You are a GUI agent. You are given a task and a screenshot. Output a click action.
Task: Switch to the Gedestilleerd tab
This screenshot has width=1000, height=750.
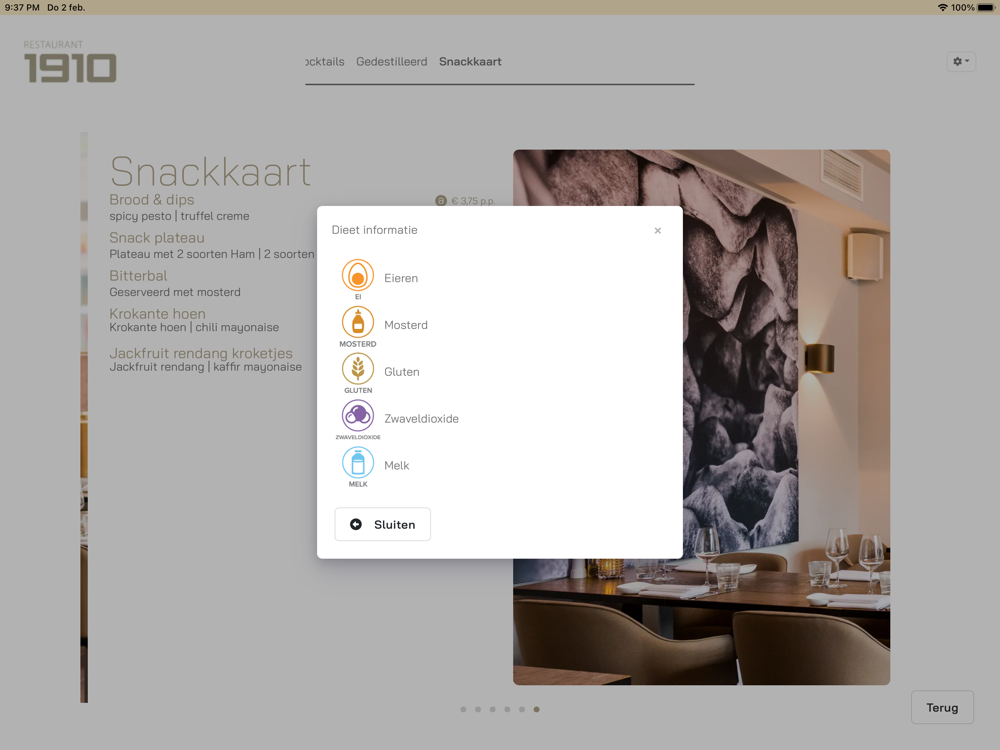392,62
